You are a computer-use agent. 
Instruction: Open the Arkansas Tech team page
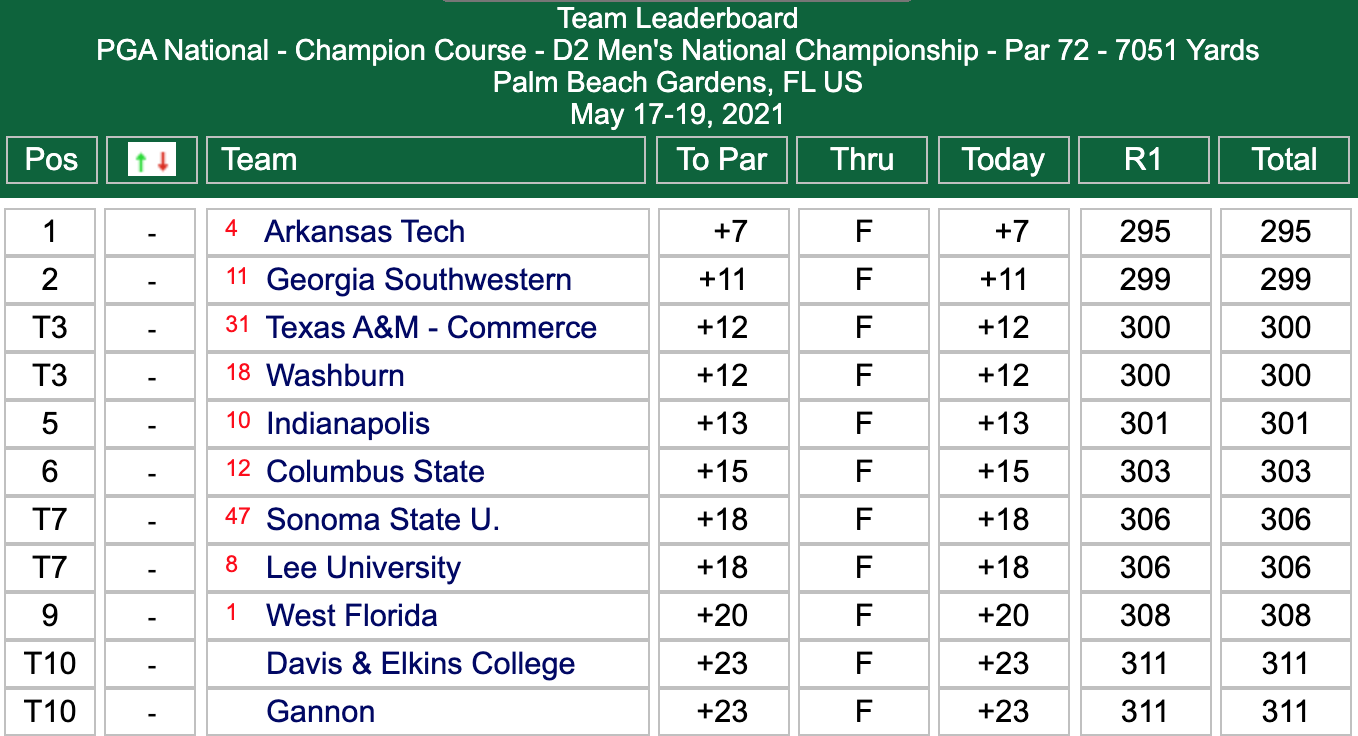tap(364, 231)
